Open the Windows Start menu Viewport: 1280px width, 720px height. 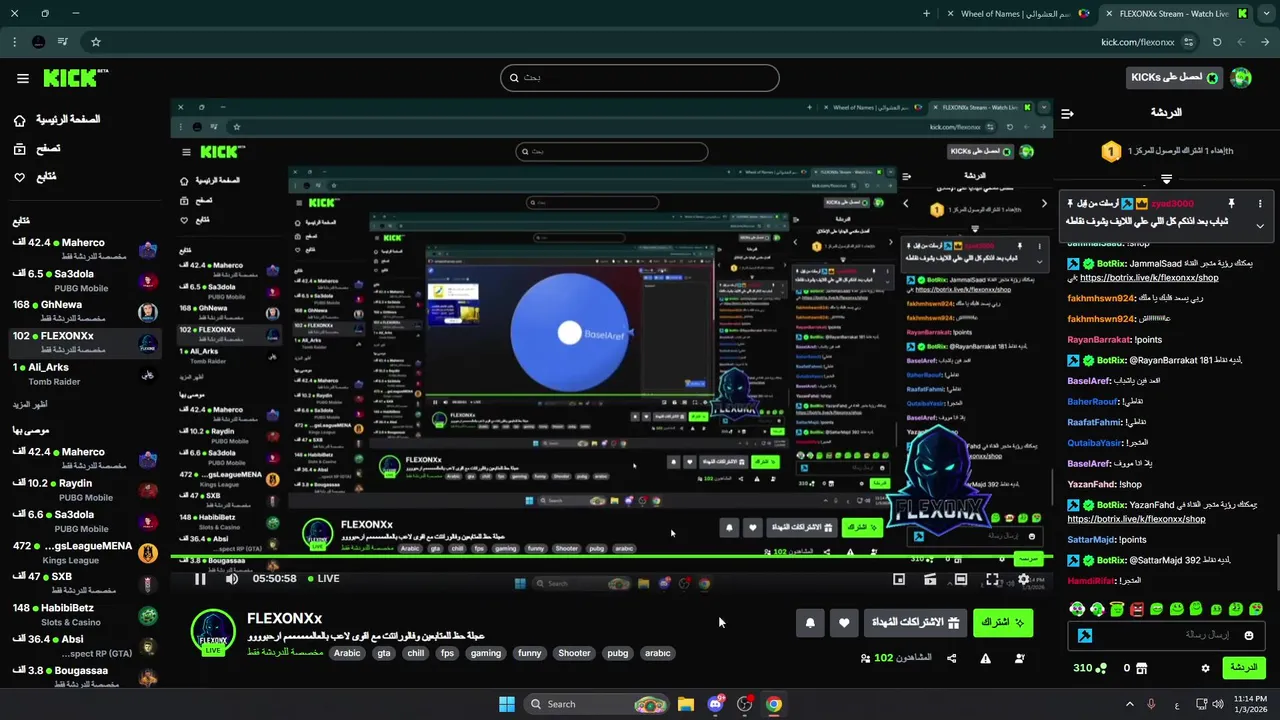tap(507, 704)
